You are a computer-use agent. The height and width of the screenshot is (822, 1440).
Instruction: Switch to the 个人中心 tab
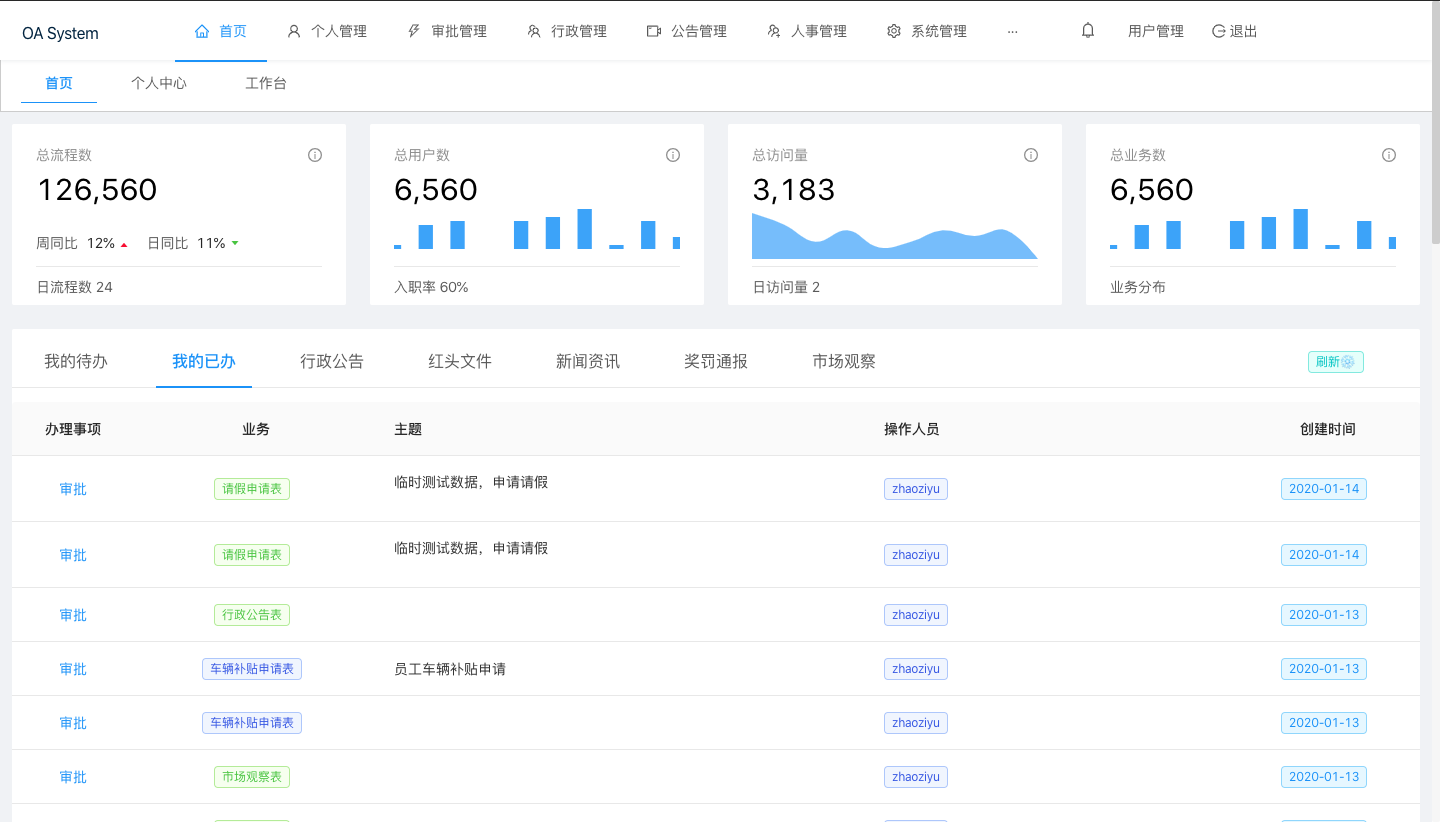pyautogui.click(x=159, y=83)
